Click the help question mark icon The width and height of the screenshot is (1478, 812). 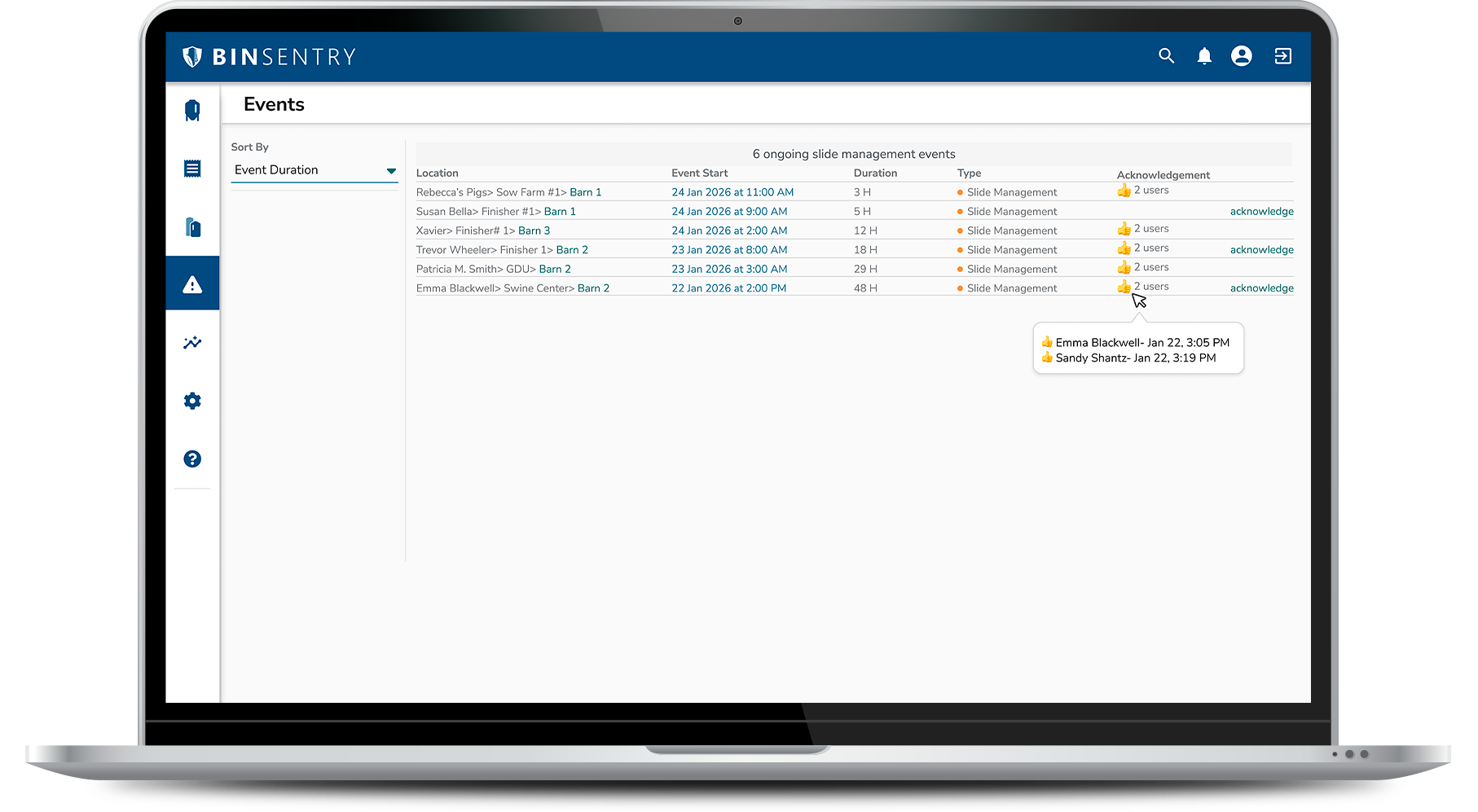click(192, 459)
